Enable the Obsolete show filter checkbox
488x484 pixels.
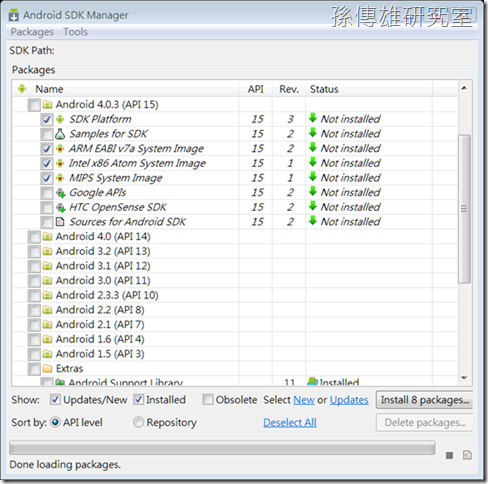208,399
